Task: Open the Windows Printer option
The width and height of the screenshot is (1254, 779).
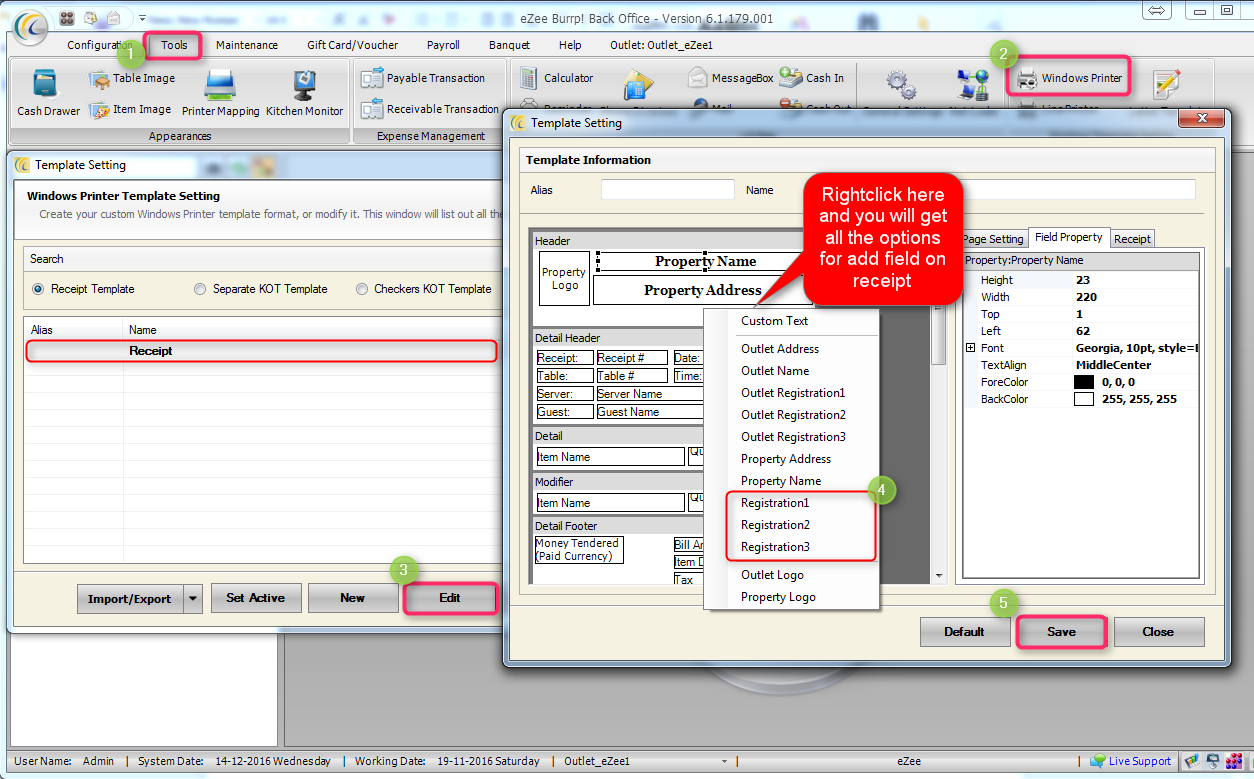Action: pyautogui.click(x=1069, y=77)
